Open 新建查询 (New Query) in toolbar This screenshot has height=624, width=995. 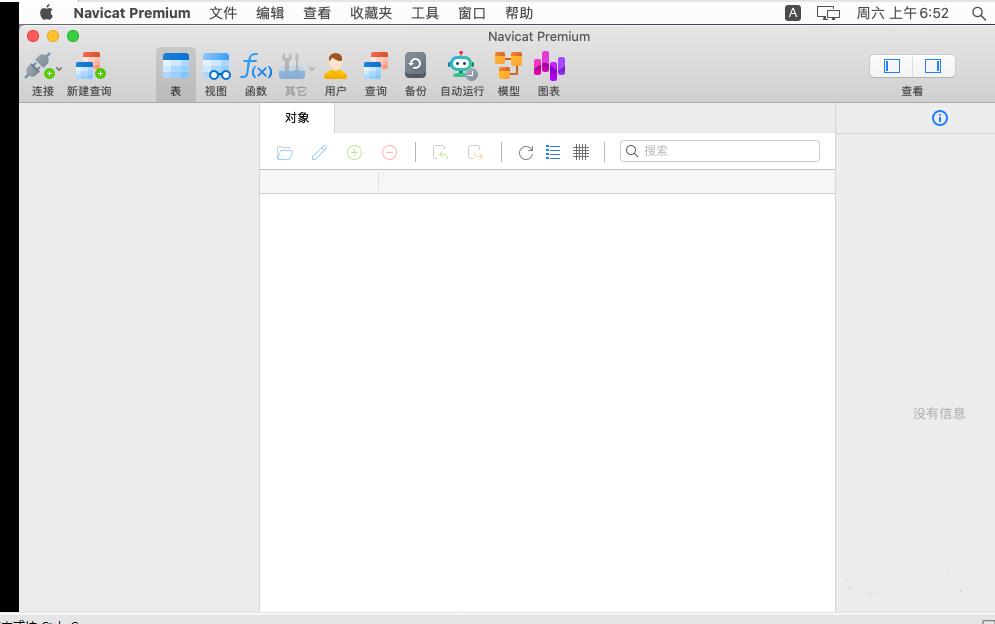(x=89, y=68)
